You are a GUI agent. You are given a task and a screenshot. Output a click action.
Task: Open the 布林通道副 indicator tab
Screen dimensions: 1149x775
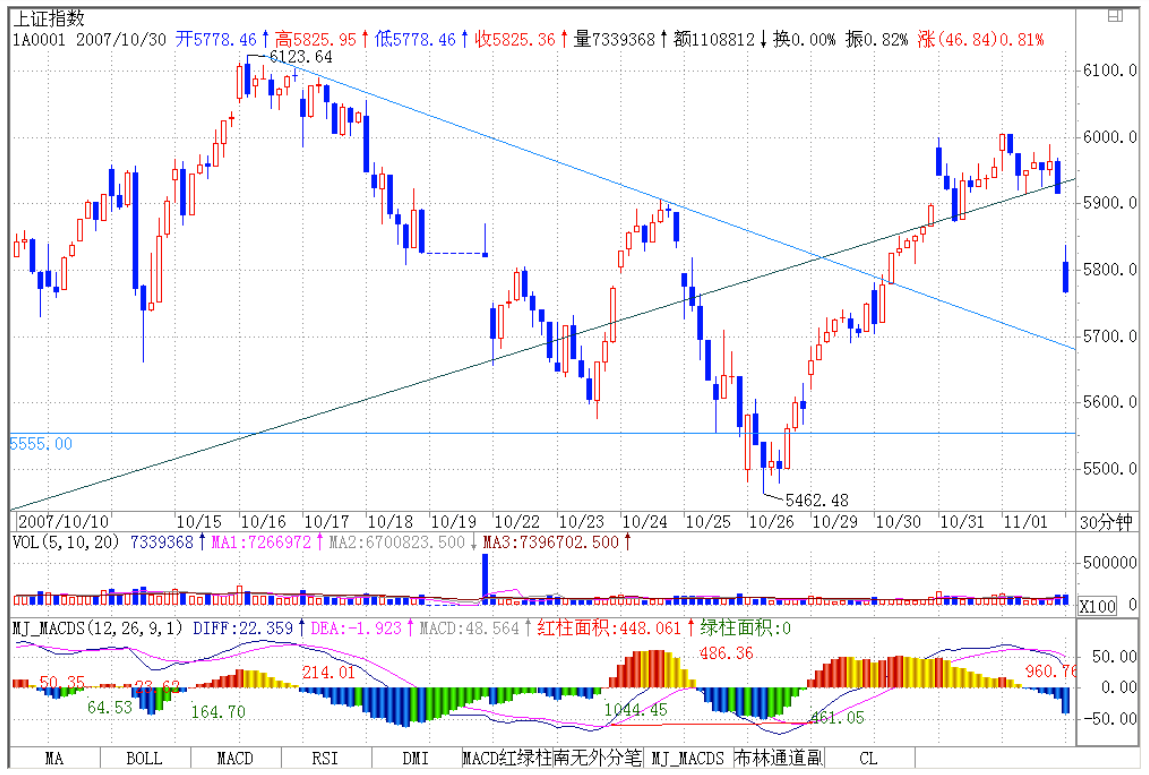click(x=779, y=758)
